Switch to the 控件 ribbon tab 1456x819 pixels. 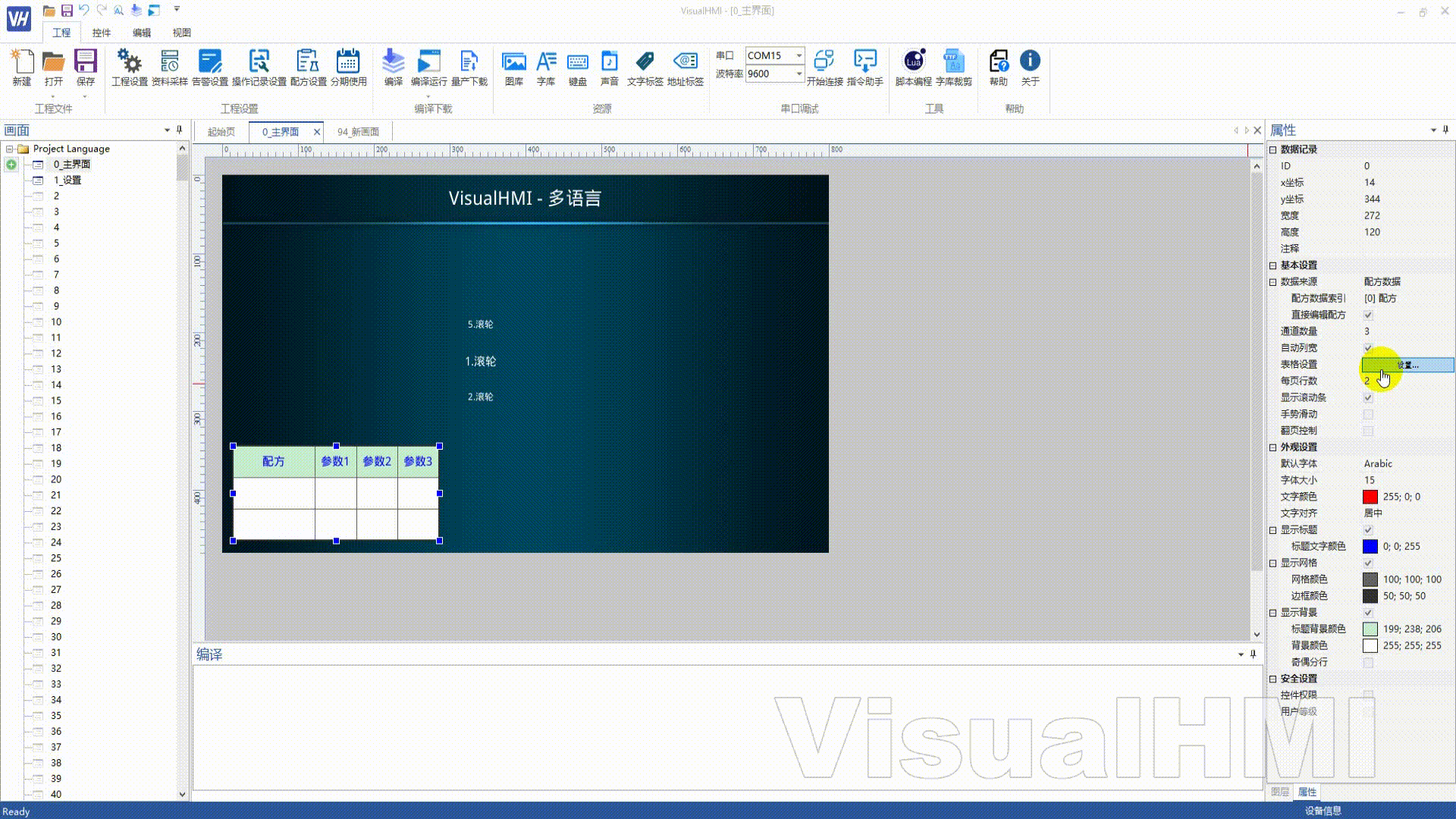pos(102,33)
